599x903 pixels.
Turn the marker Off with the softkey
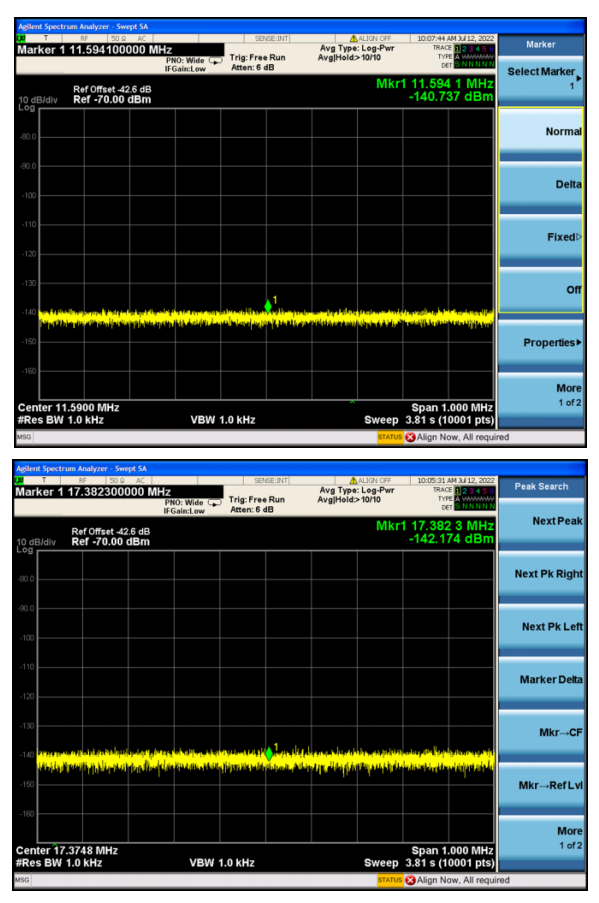click(541, 290)
